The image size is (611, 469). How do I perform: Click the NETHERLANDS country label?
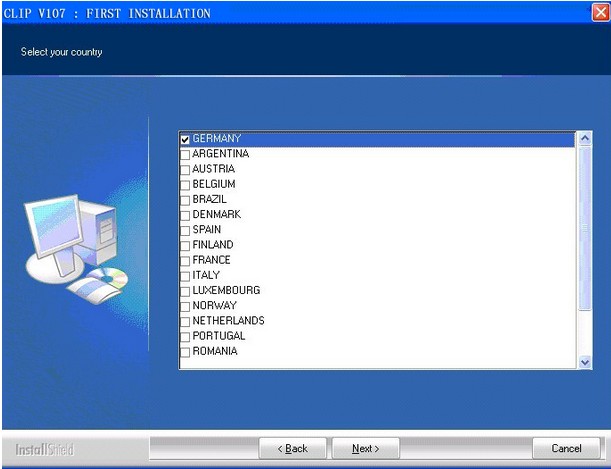pos(228,321)
